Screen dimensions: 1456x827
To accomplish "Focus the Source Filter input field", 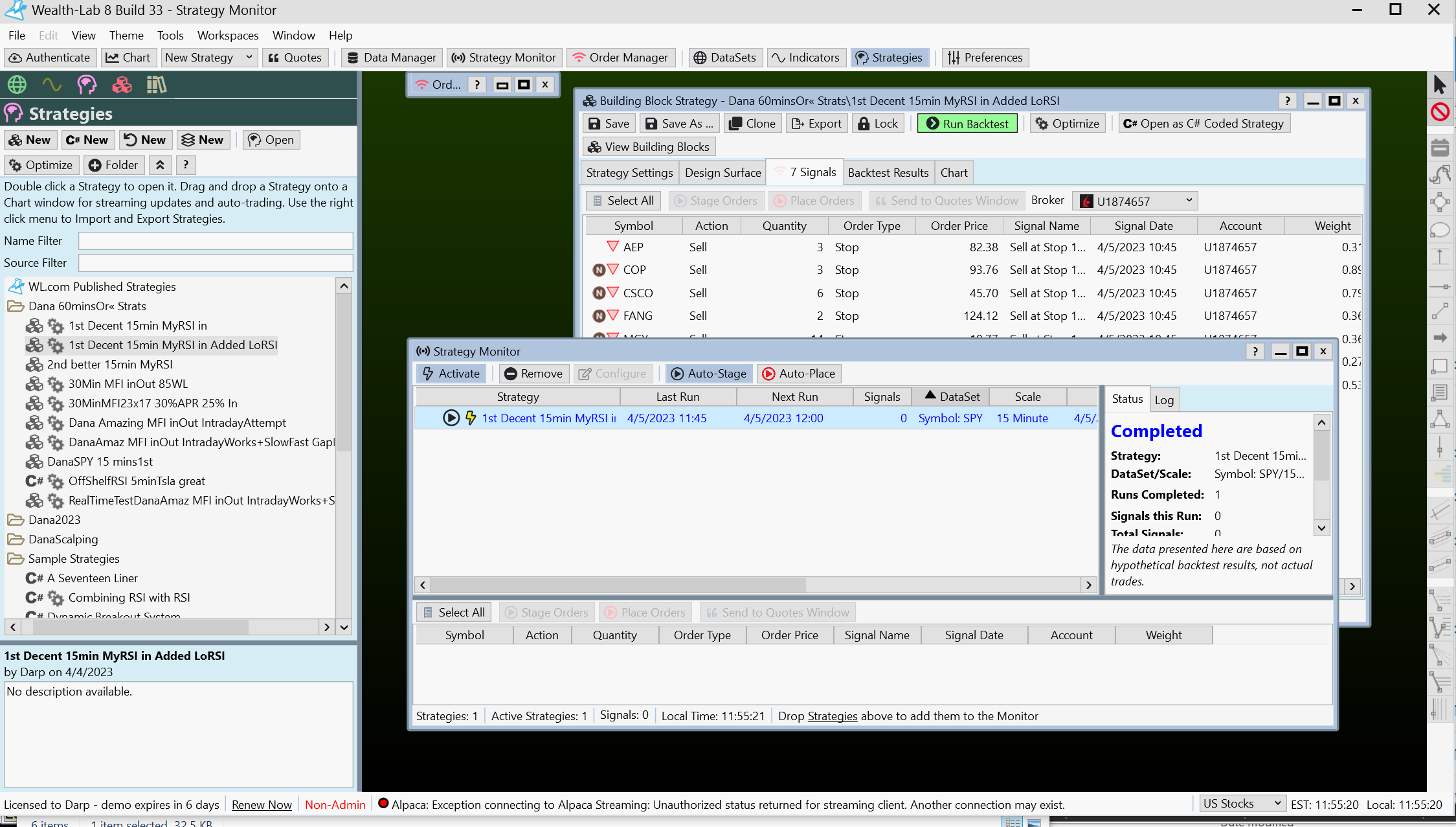I will point(216,263).
